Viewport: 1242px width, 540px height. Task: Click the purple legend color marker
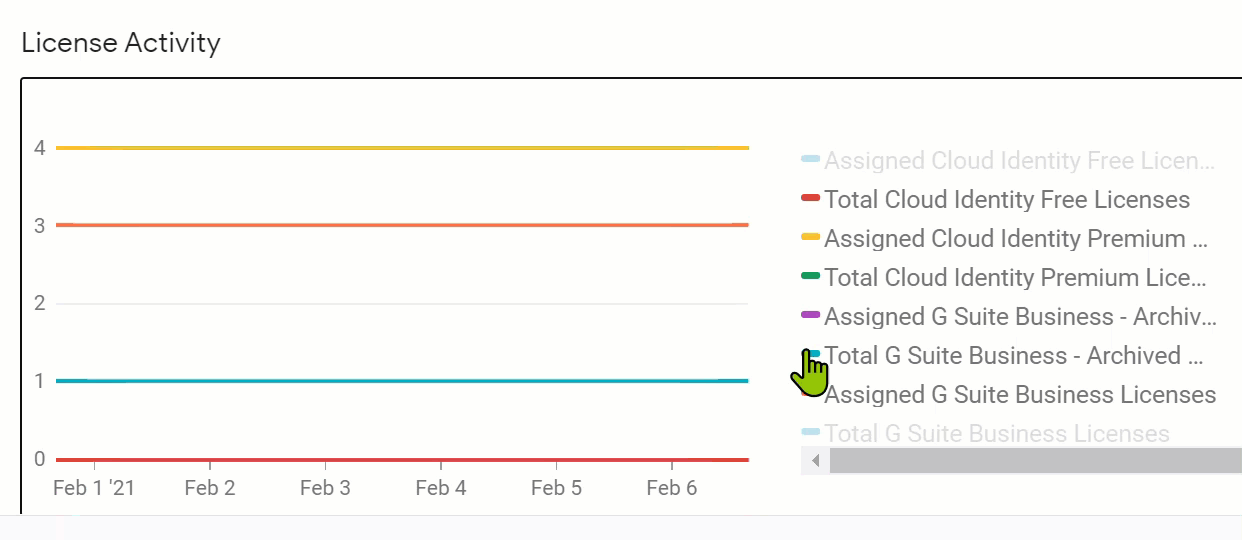(811, 315)
